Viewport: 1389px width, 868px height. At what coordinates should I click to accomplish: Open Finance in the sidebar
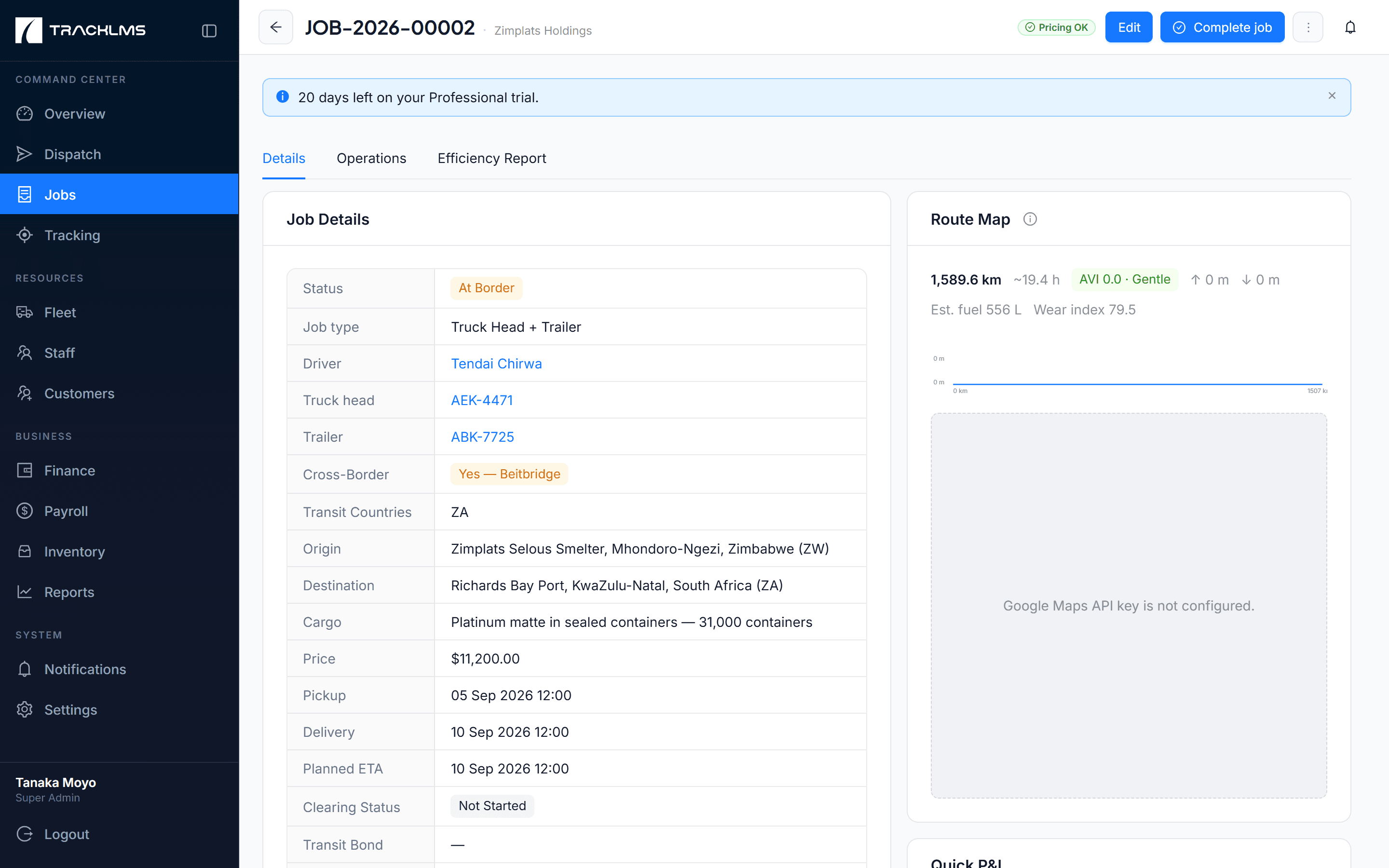[x=120, y=470]
